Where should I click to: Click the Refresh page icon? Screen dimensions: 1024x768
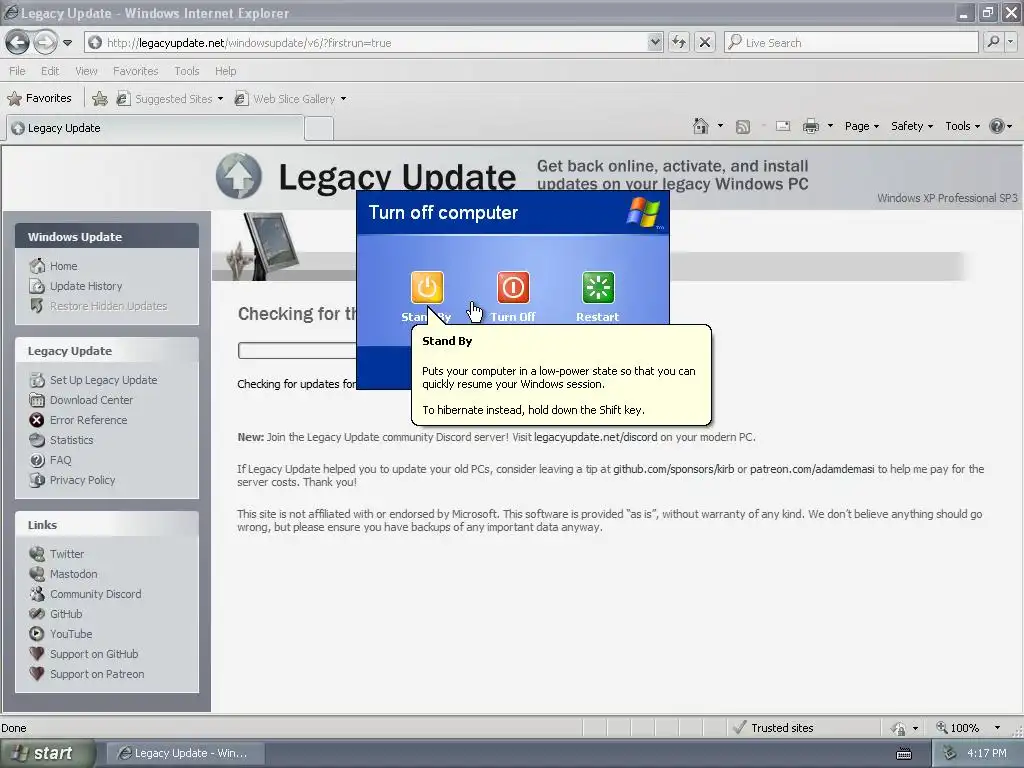[679, 42]
